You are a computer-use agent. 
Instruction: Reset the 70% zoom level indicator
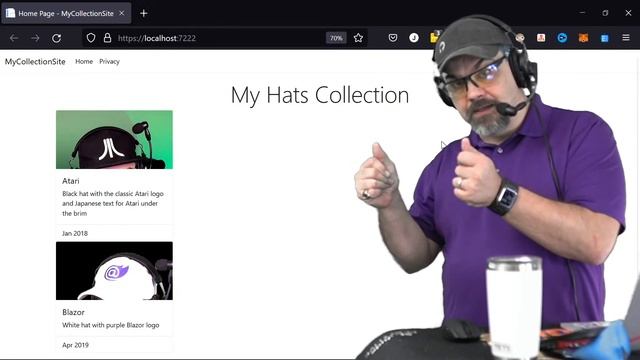click(x=336, y=38)
